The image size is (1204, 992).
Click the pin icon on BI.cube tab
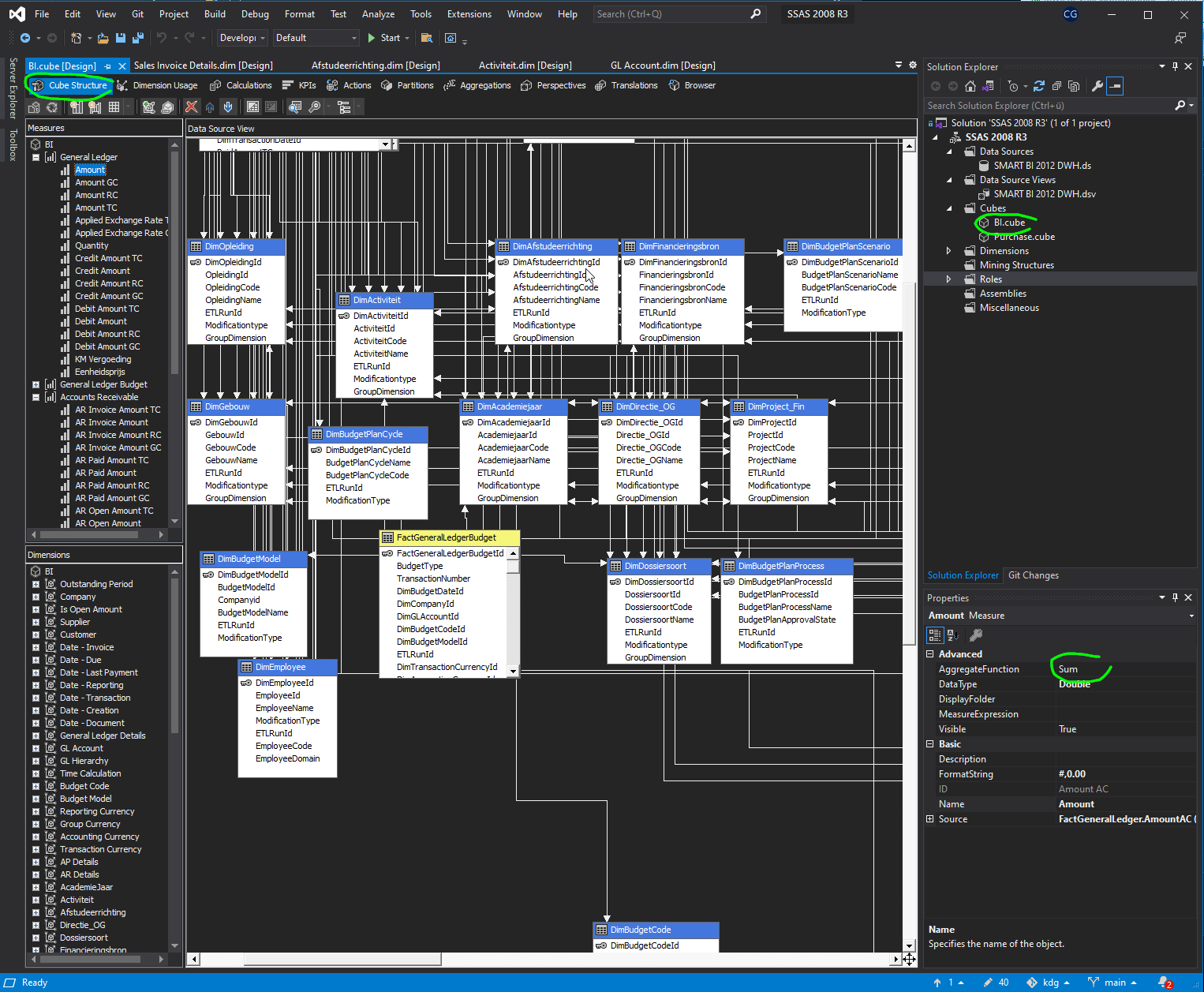click(x=107, y=66)
